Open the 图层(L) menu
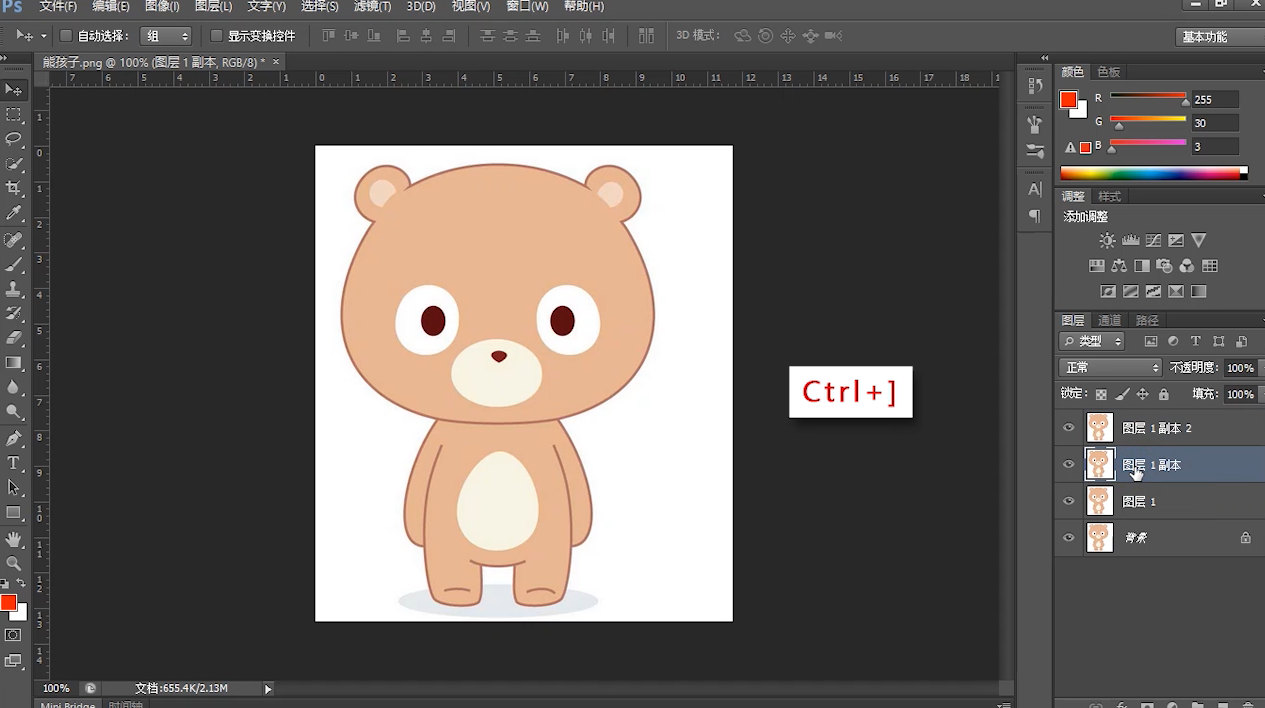Image resolution: width=1265 pixels, height=708 pixels. tap(213, 6)
